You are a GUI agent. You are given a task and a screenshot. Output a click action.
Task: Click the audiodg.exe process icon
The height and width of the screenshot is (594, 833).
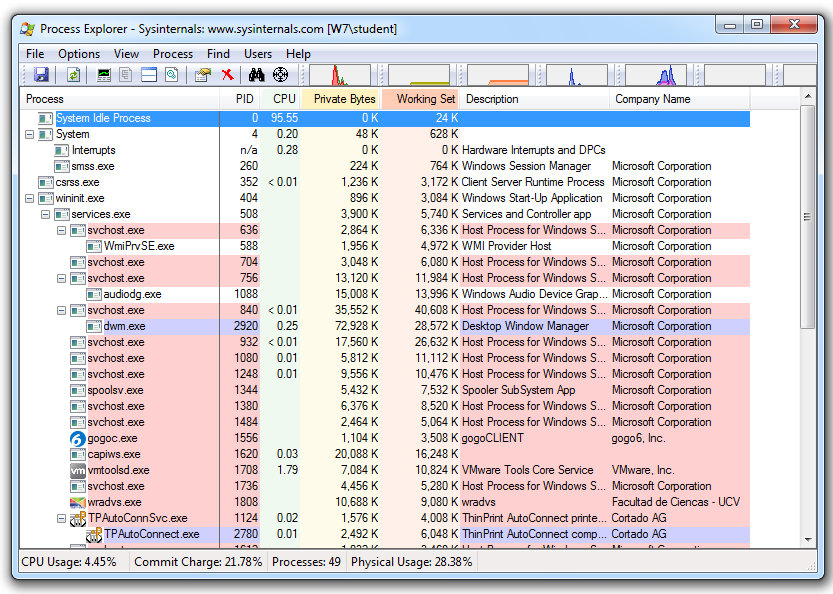coord(94,294)
